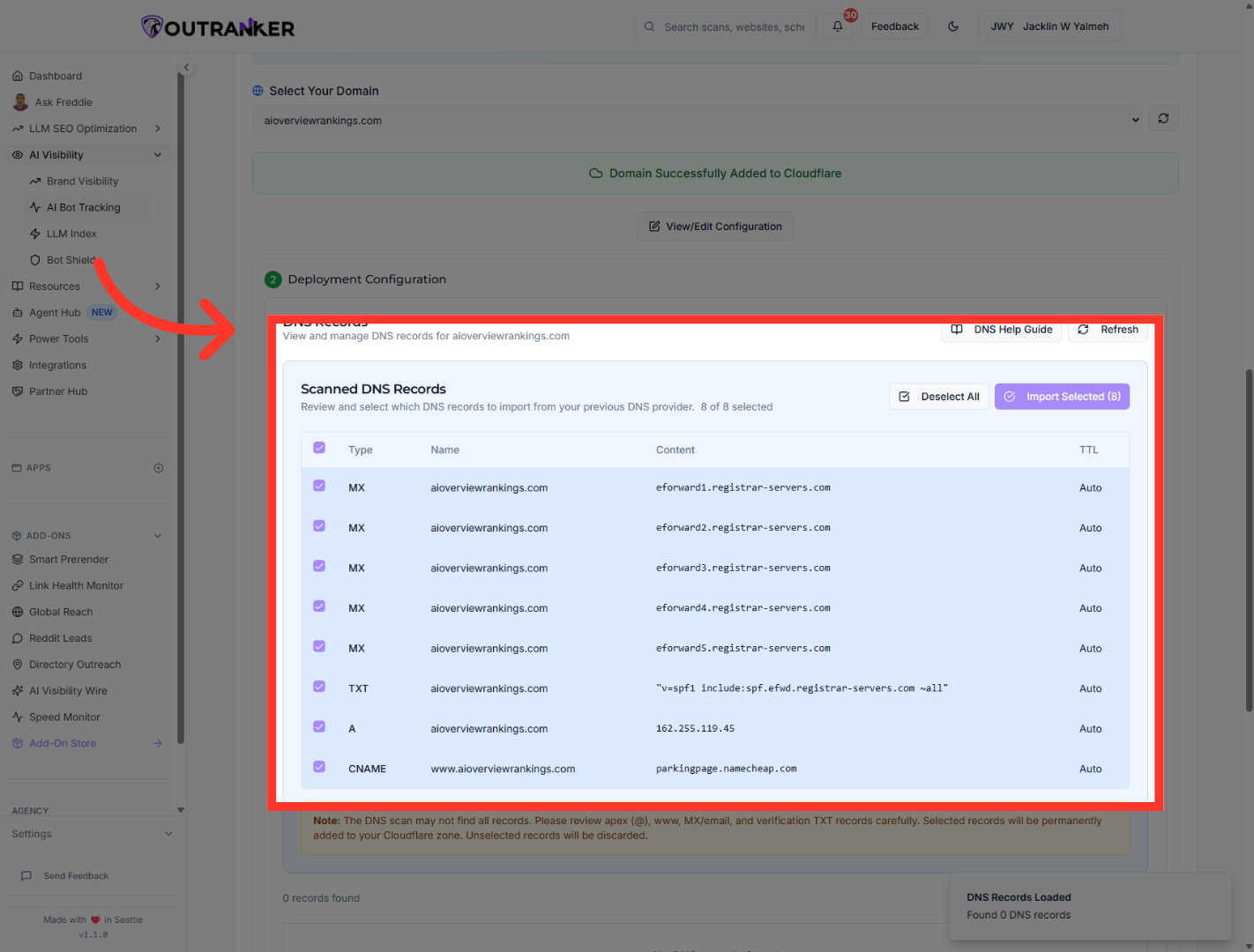This screenshot has height=952, width=1254.
Task: Open notifications via the bell icon
Action: (836, 26)
